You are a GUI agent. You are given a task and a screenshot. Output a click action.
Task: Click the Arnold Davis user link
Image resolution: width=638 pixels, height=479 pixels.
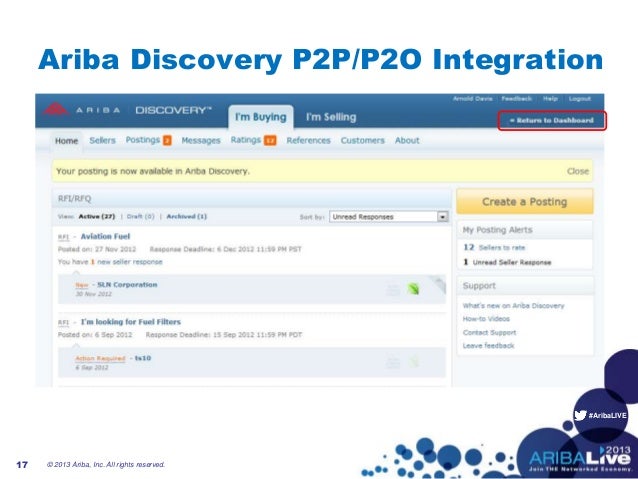473,99
